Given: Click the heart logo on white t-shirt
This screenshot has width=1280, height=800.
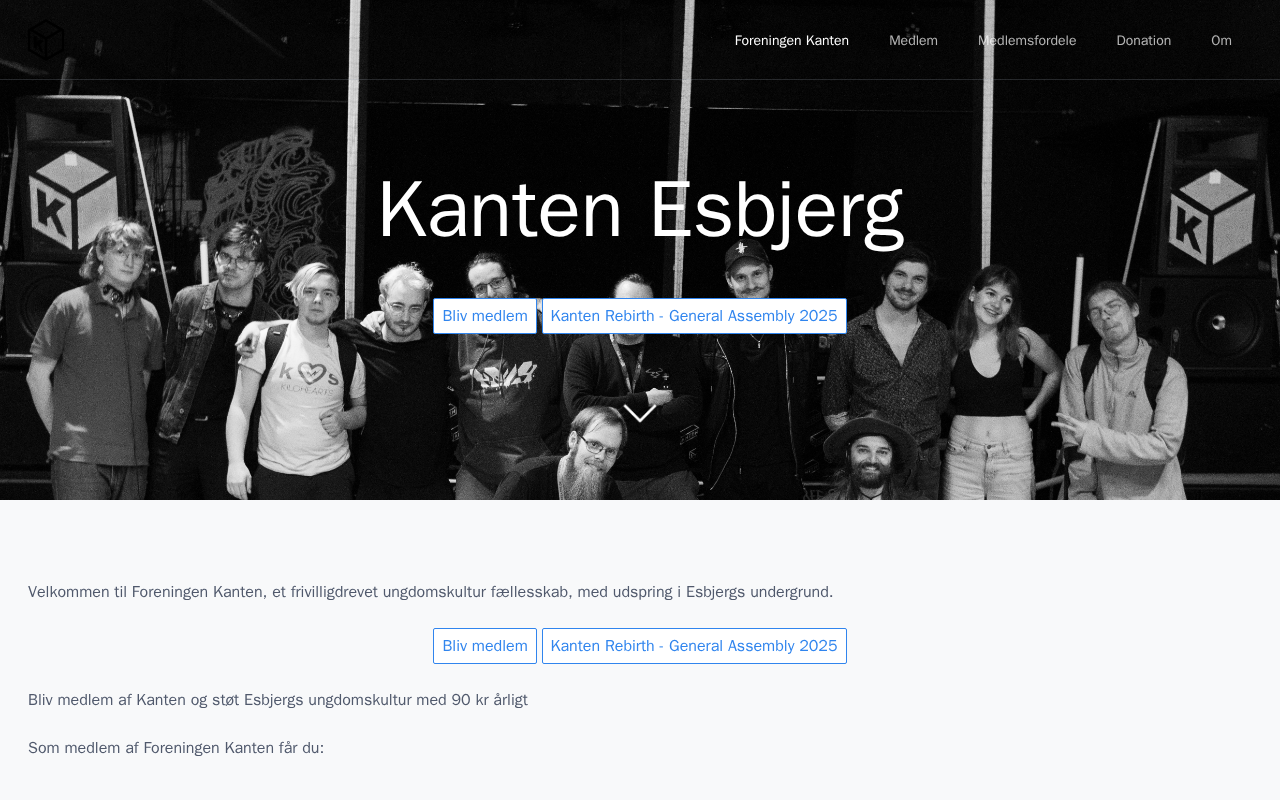Looking at the screenshot, I should click(312, 374).
